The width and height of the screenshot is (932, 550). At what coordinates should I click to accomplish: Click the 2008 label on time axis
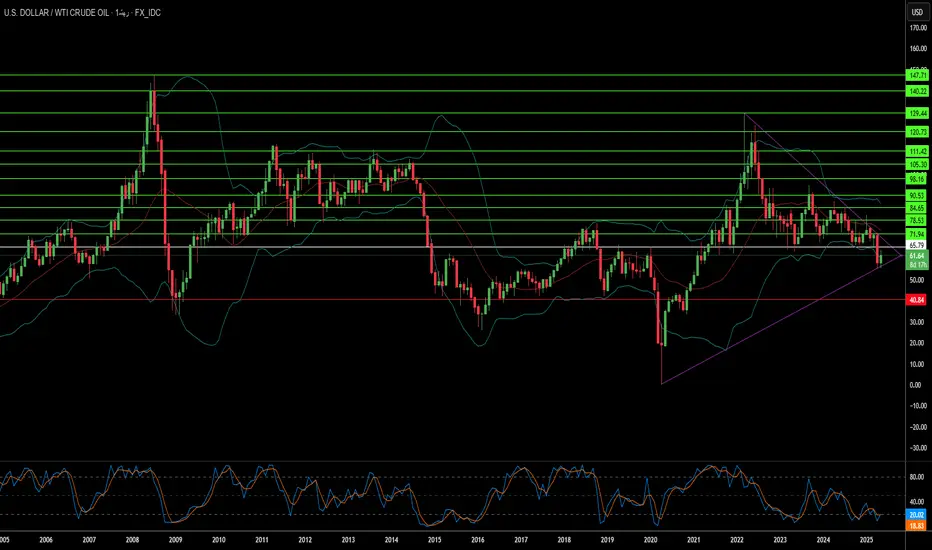132,540
